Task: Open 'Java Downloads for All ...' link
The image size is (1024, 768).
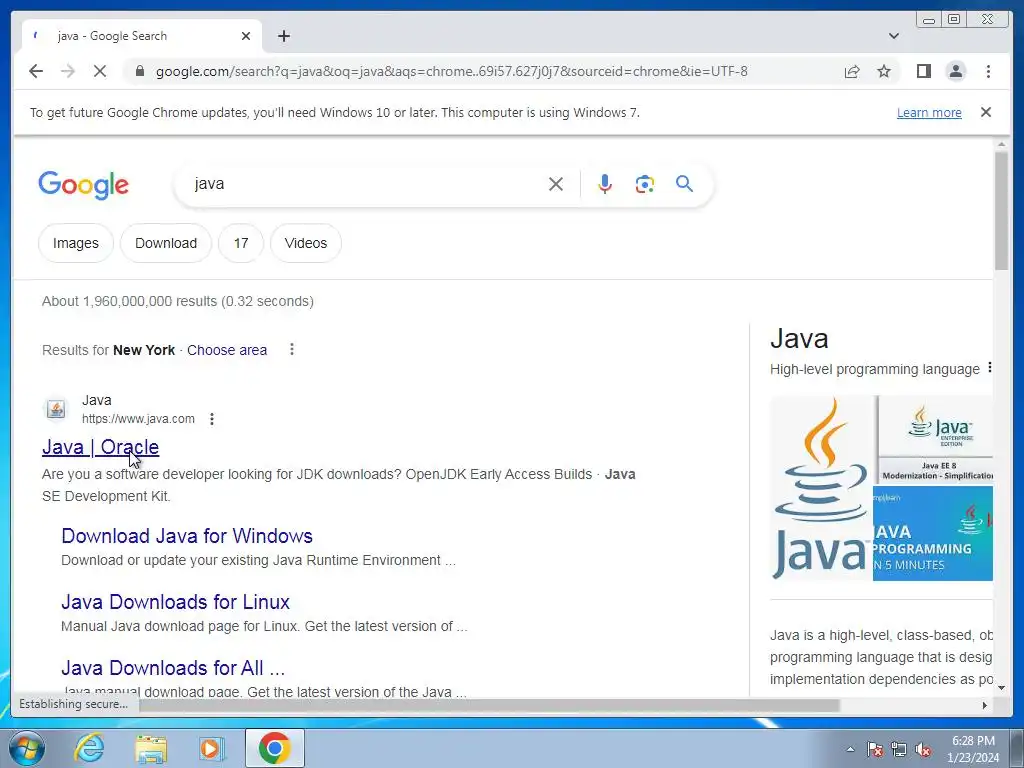Action: 173,668
